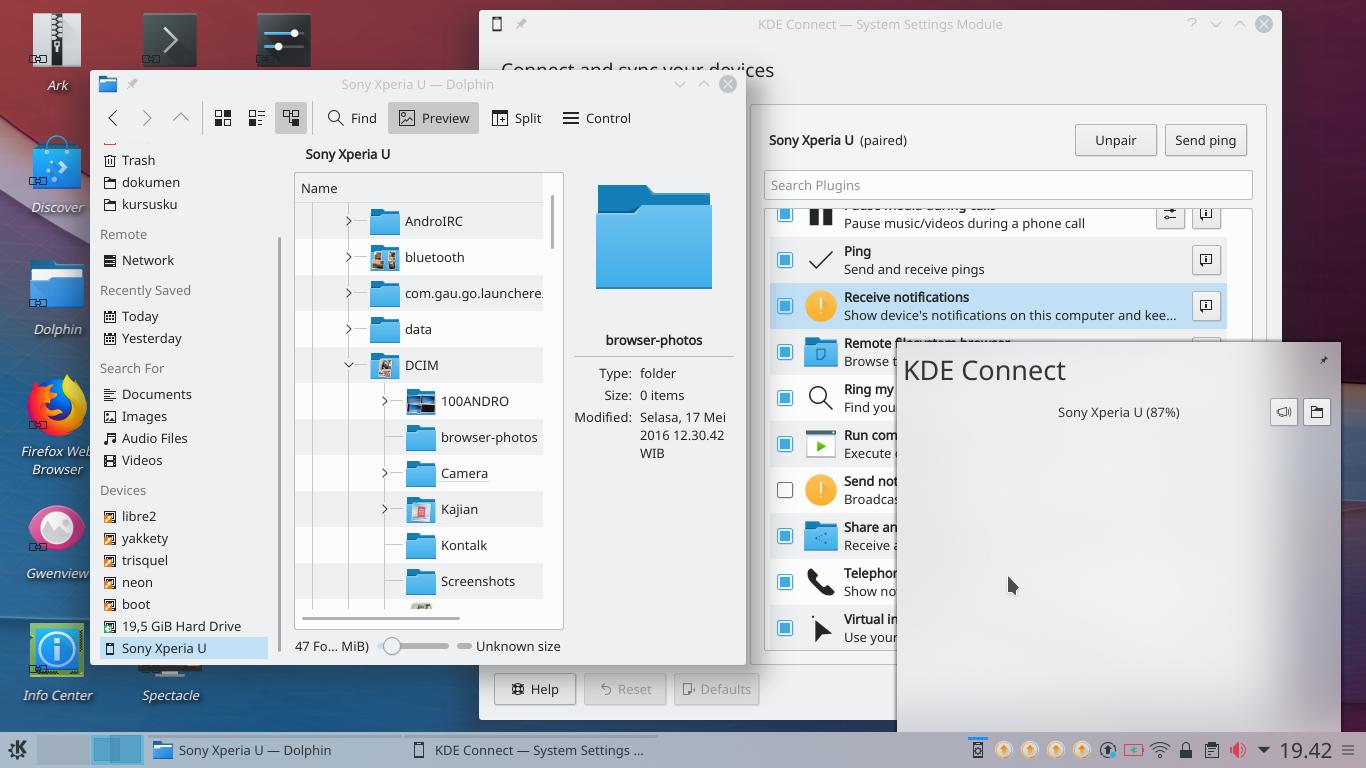This screenshot has height=768, width=1366.
Task: Open Help in KDE Connect settings
Action: [x=535, y=689]
